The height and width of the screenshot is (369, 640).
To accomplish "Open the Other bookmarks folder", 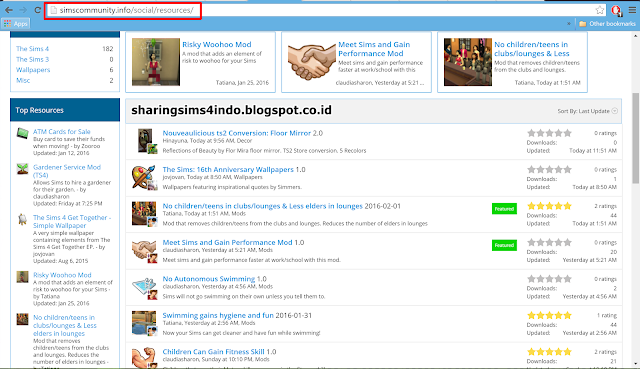I will (x=607, y=24).
